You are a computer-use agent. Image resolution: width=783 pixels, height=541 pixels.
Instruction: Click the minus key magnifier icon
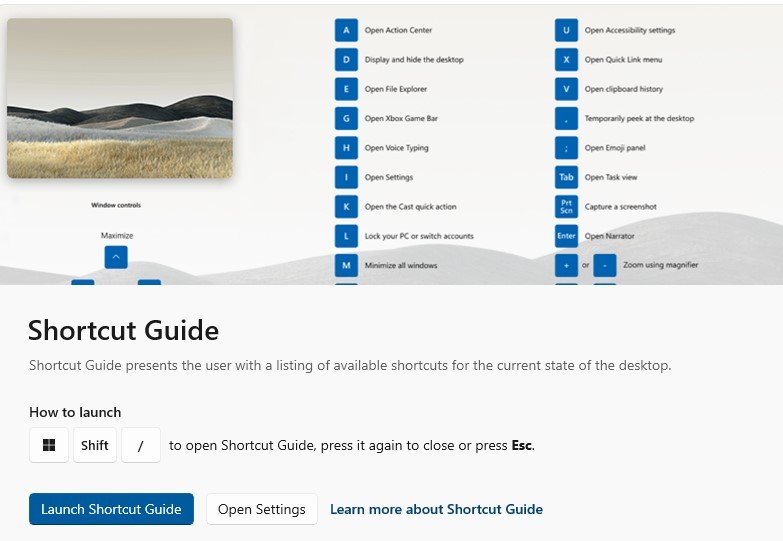pos(605,265)
